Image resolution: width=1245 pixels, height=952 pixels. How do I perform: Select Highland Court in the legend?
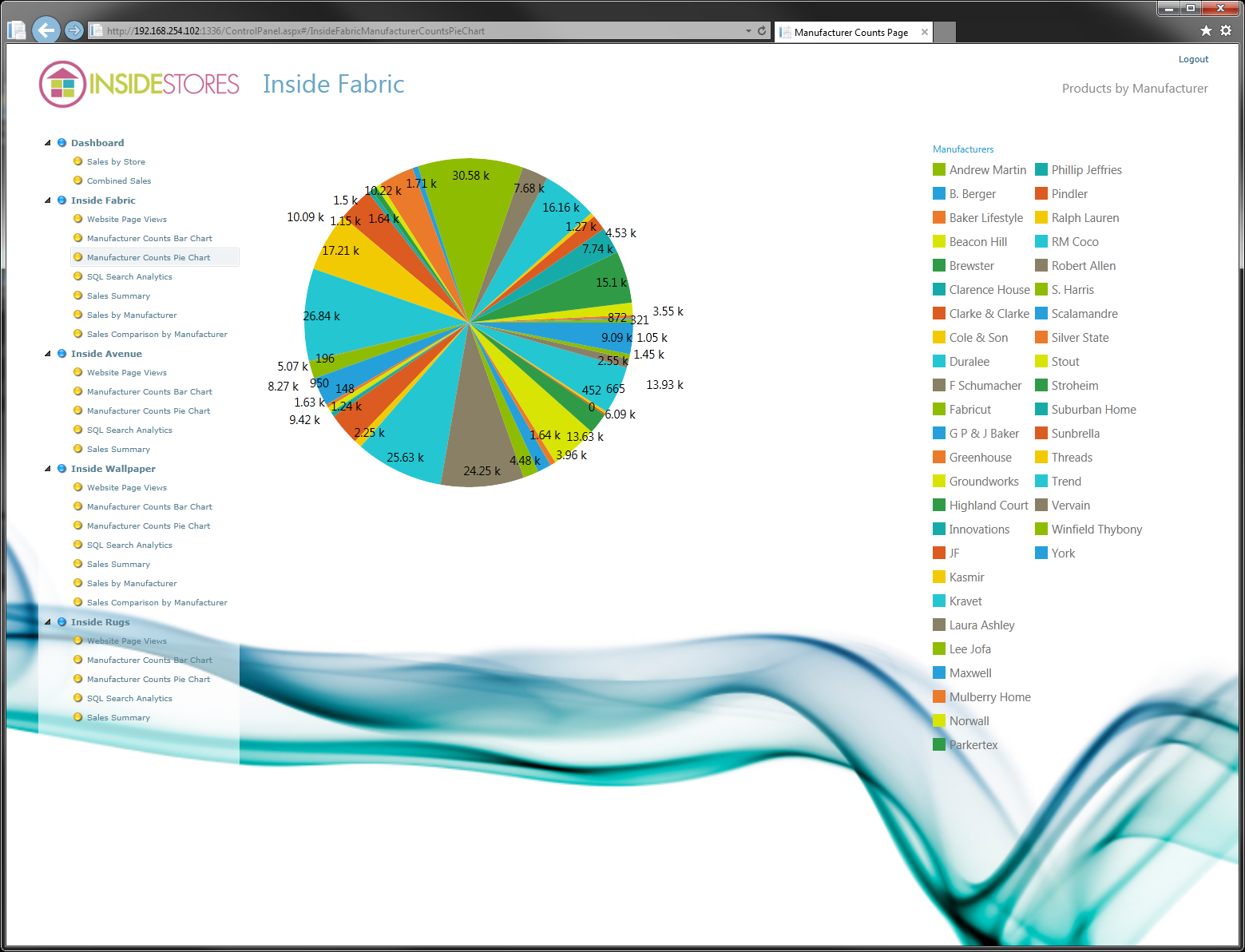(989, 506)
